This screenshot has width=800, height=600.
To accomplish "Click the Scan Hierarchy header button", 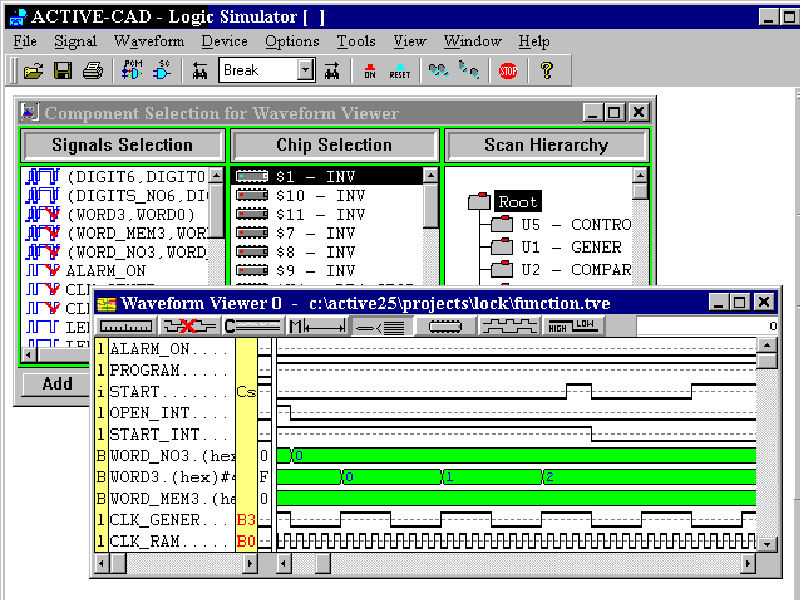I will click(x=546, y=145).
